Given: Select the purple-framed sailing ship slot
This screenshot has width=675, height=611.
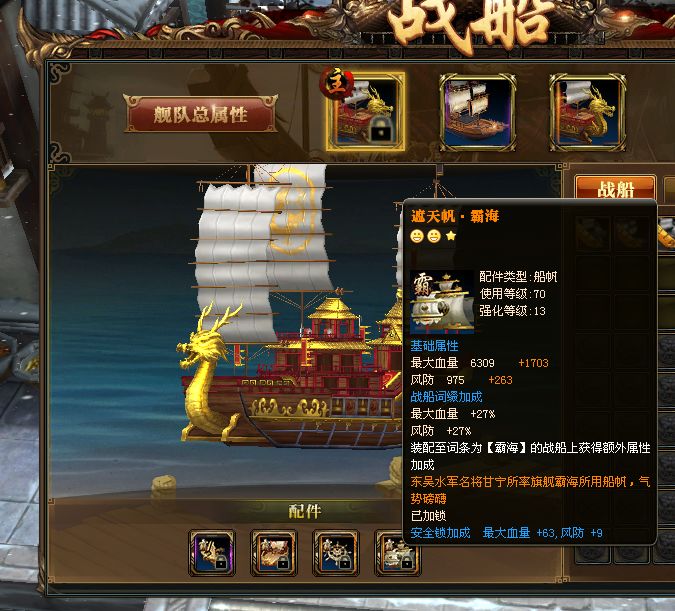Looking at the screenshot, I should coord(477,112).
